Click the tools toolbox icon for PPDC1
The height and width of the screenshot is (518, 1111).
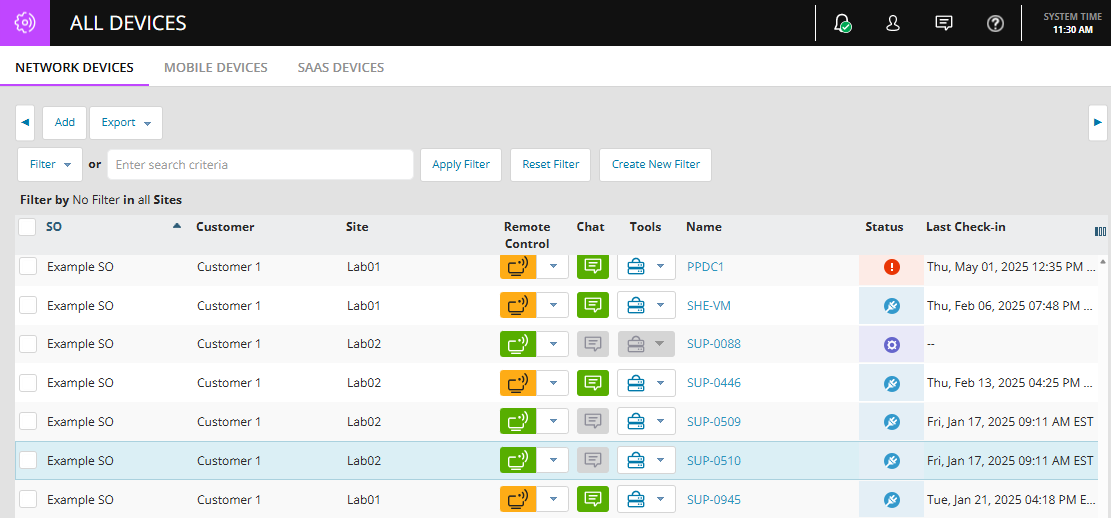635,267
